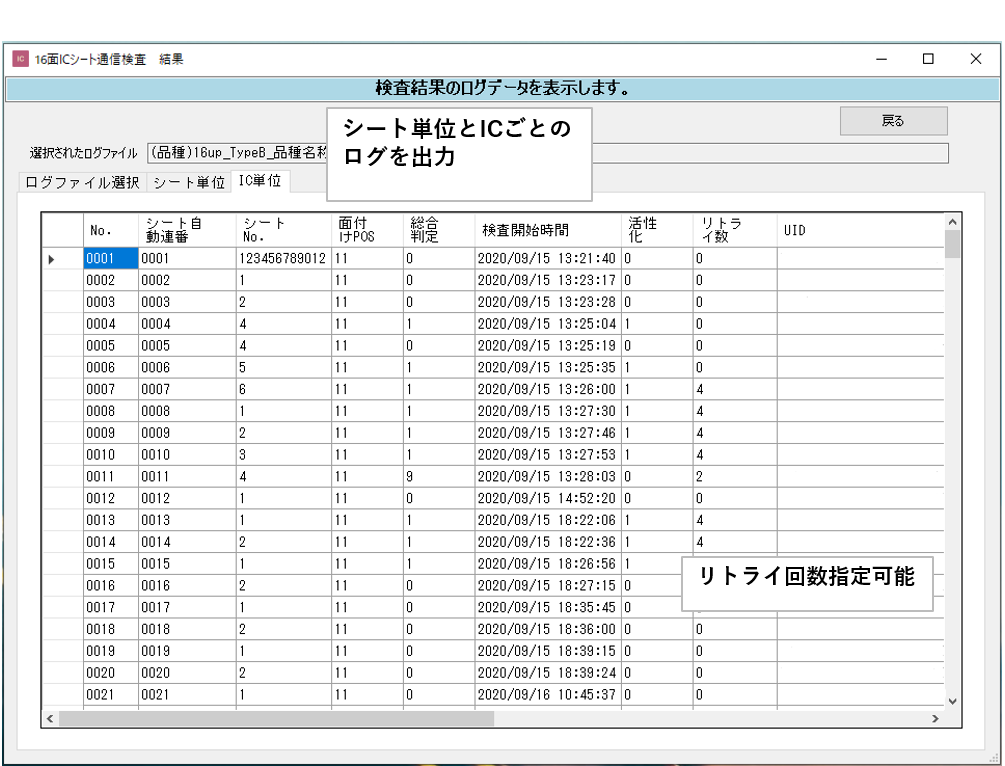Click the horizontal scrollbar thumb
The height and width of the screenshot is (766, 1005).
point(276,719)
